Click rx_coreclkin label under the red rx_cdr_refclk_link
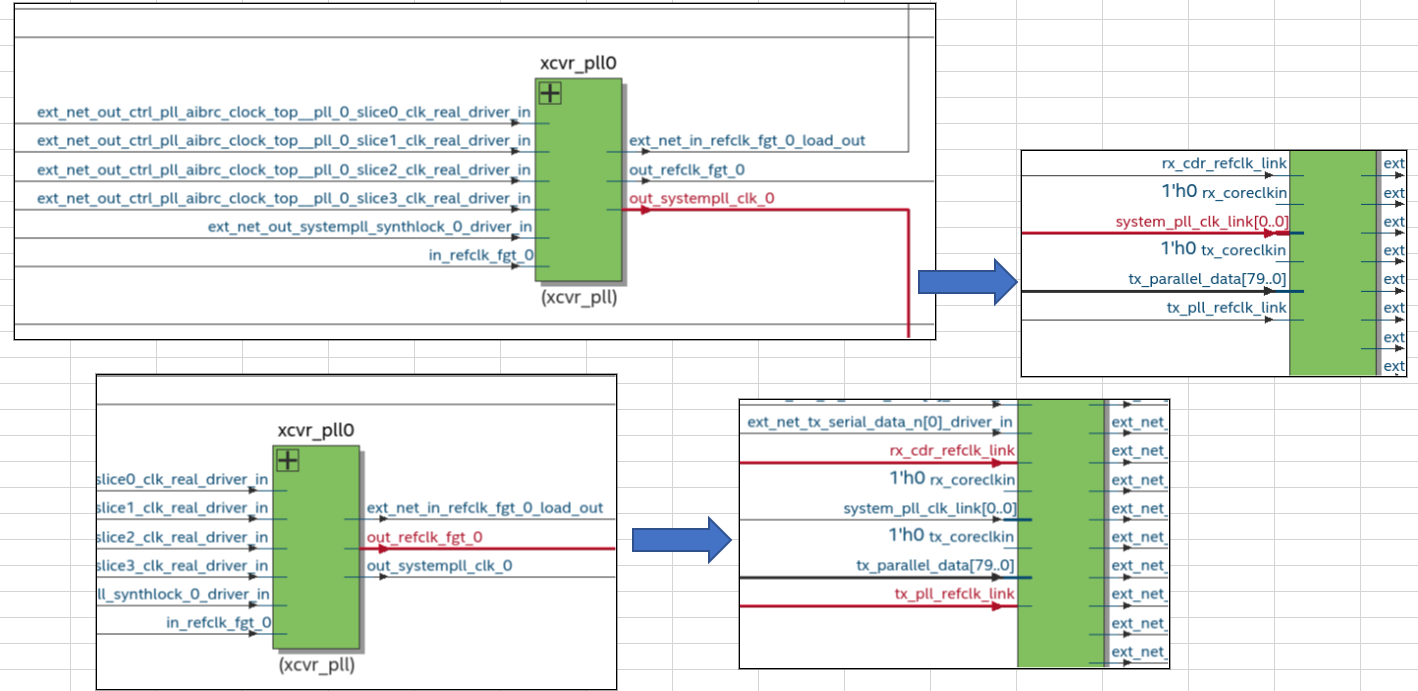 click(973, 481)
